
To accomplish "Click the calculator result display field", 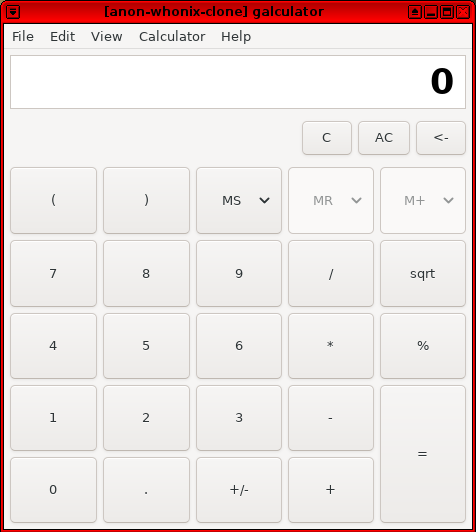I will pos(238,82).
